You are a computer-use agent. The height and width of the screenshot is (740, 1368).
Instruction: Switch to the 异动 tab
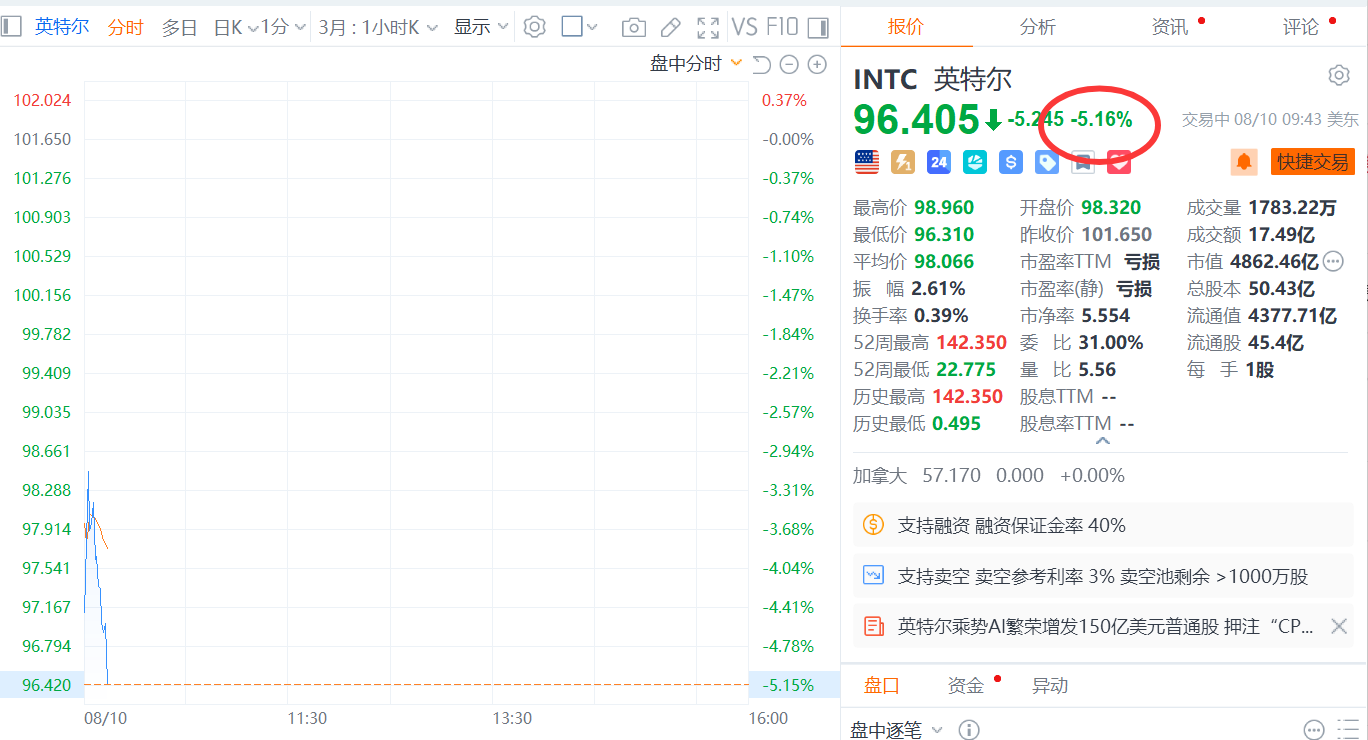[1050, 685]
